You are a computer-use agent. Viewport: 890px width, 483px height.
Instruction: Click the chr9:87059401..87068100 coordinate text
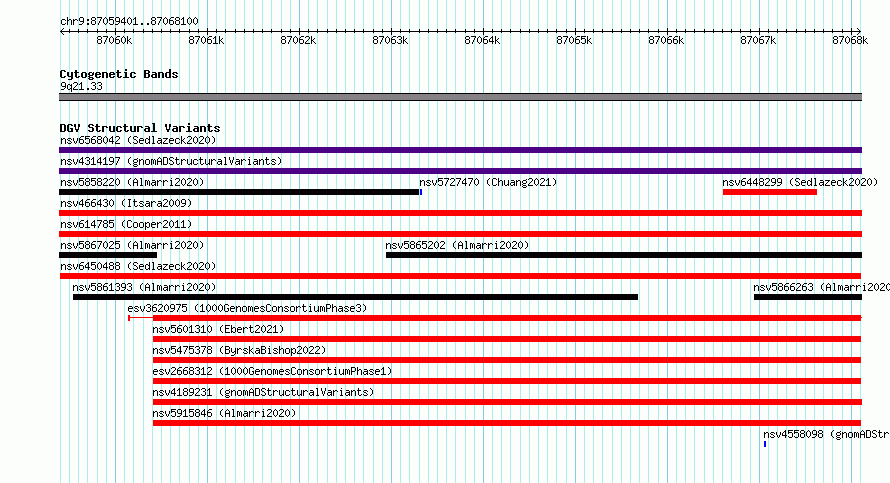pyautogui.click(x=129, y=21)
